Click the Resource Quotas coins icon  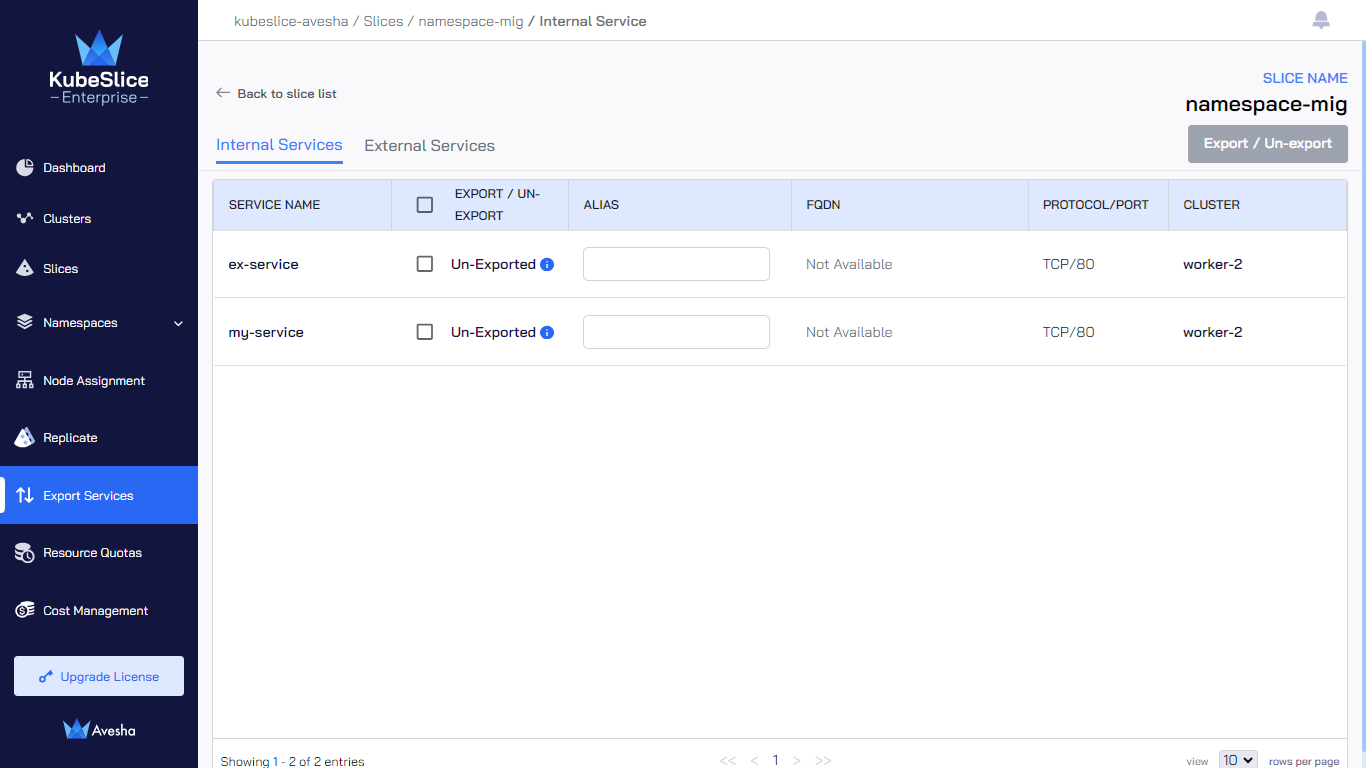coord(25,552)
